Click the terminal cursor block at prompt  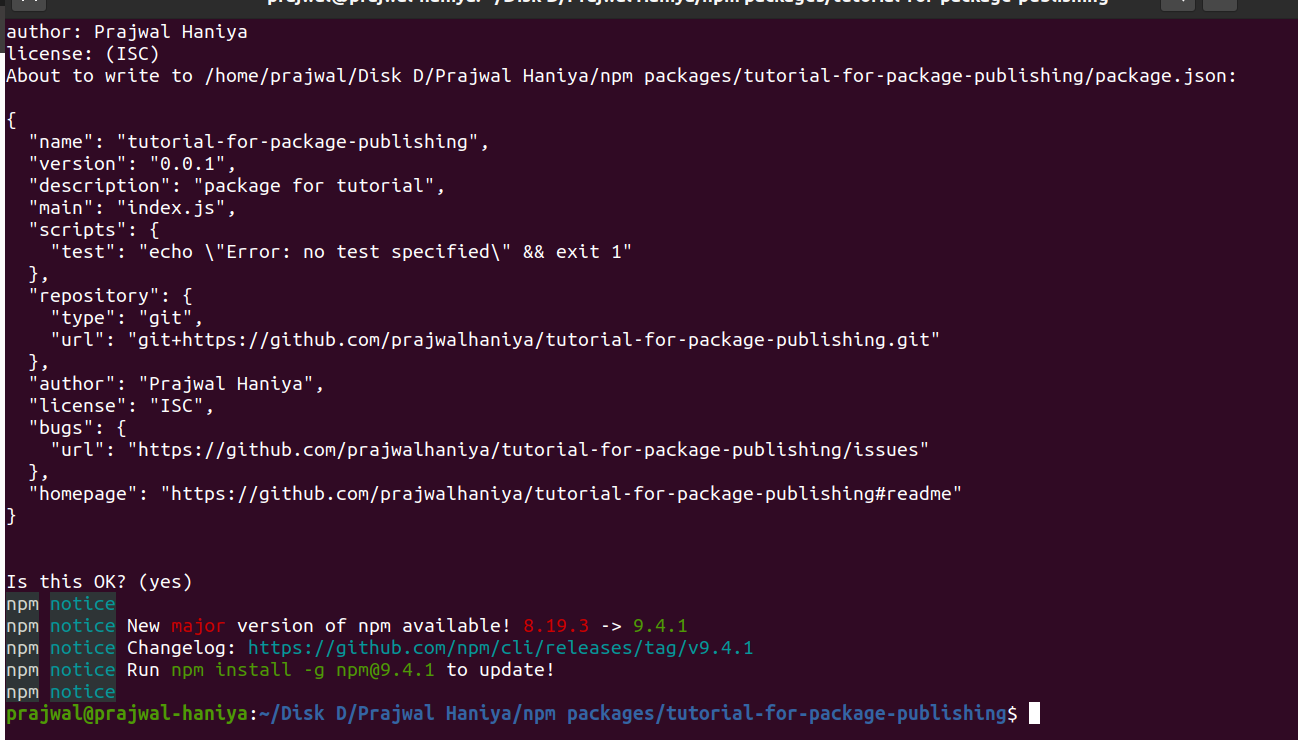[1034, 713]
